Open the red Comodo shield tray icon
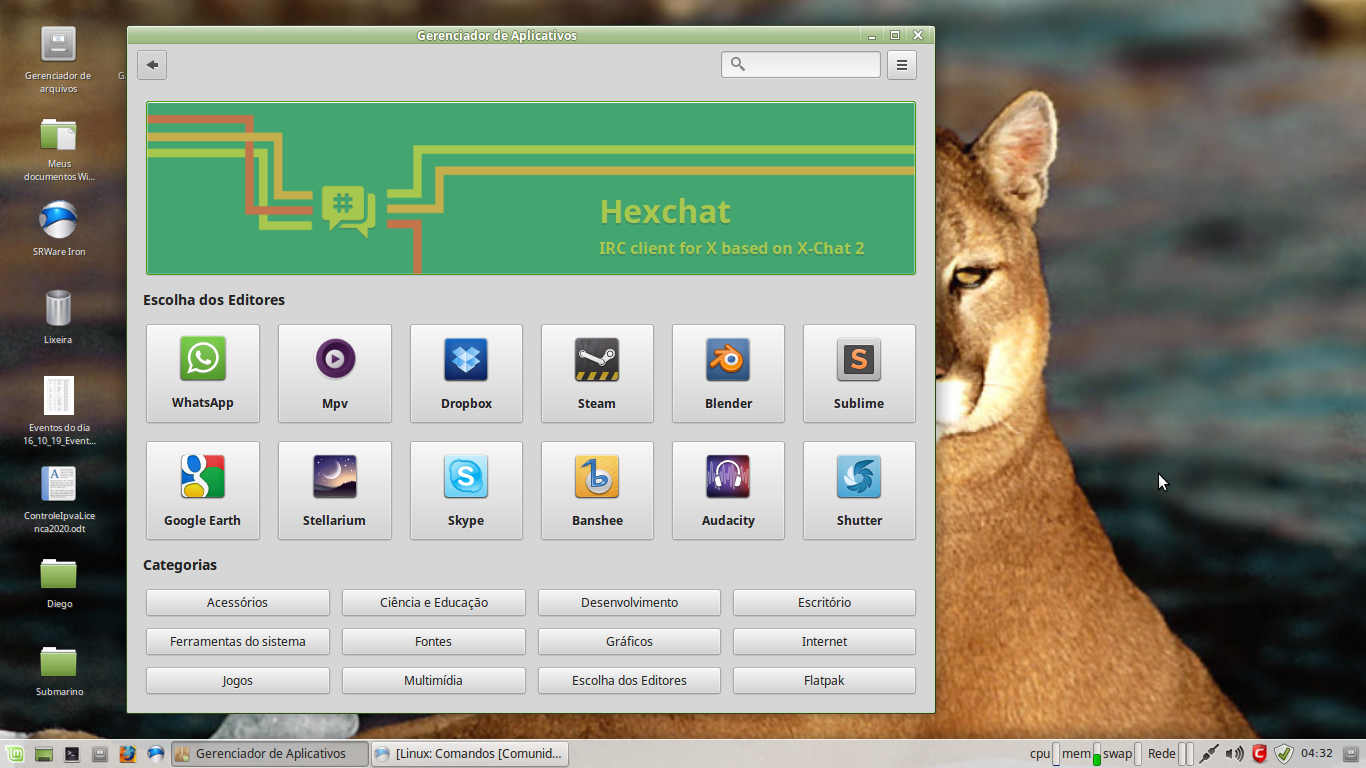 tap(1260, 754)
